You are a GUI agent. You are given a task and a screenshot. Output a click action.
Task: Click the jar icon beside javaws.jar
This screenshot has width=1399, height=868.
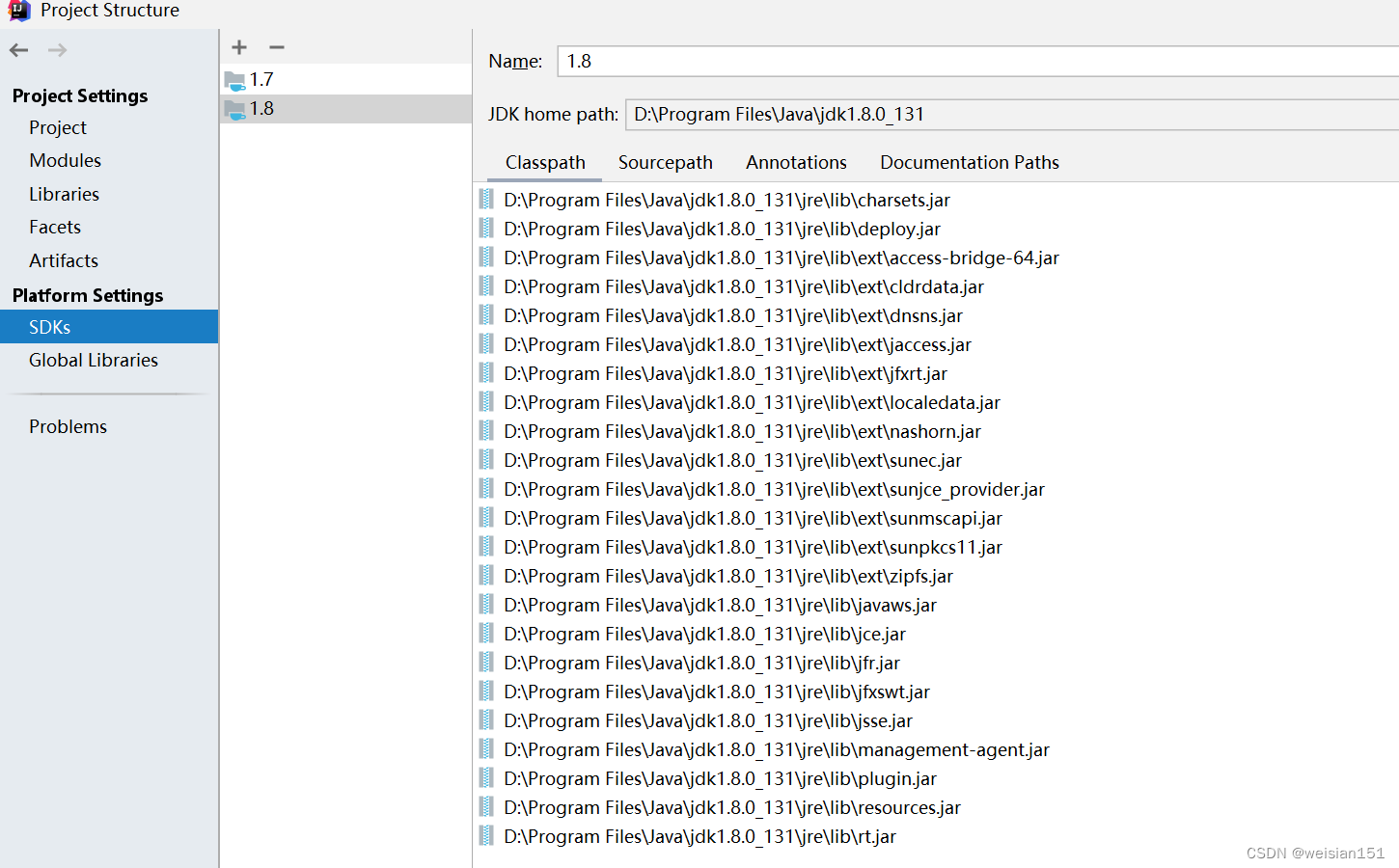coord(486,605)
